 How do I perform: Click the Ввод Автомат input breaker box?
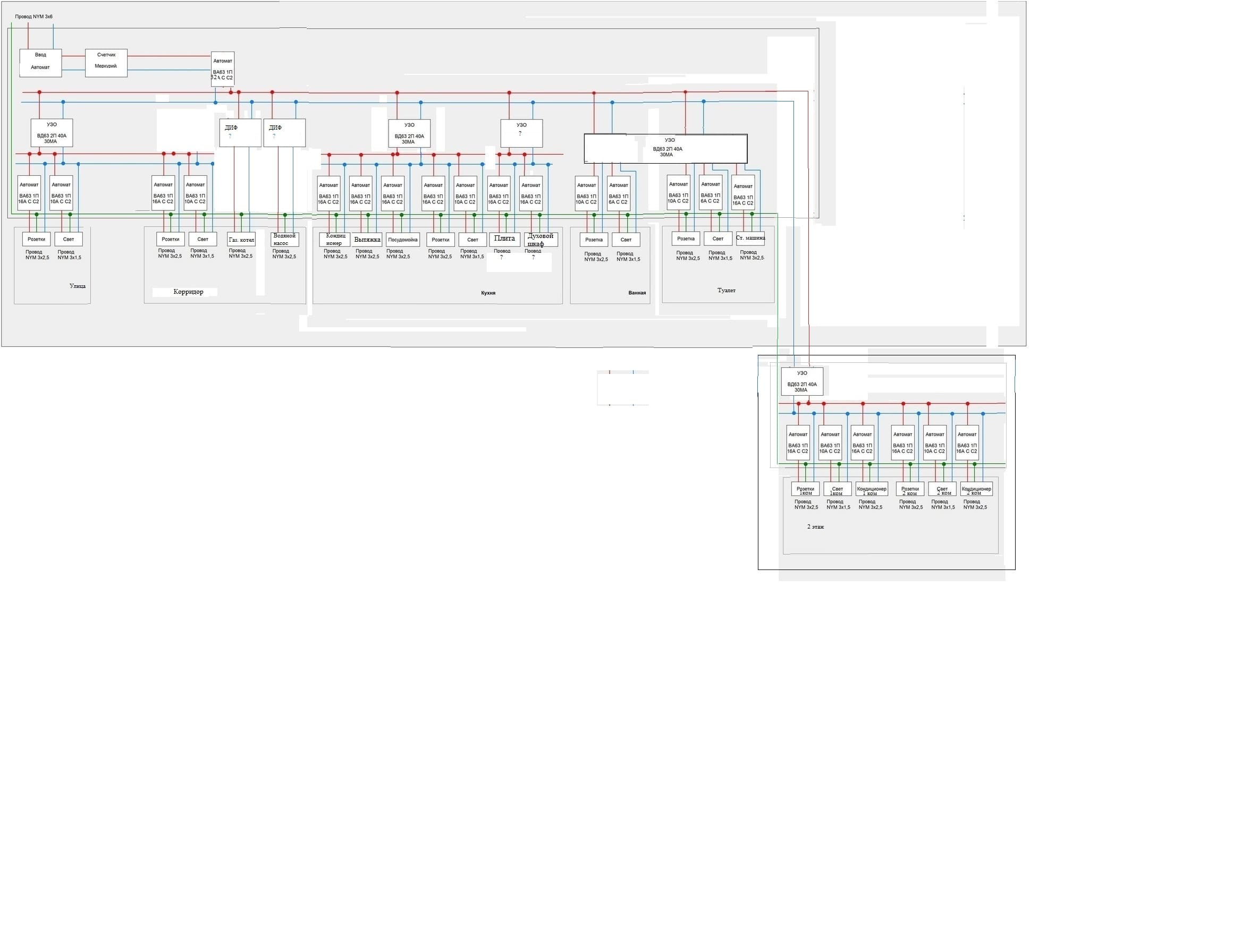coord(40,62)
